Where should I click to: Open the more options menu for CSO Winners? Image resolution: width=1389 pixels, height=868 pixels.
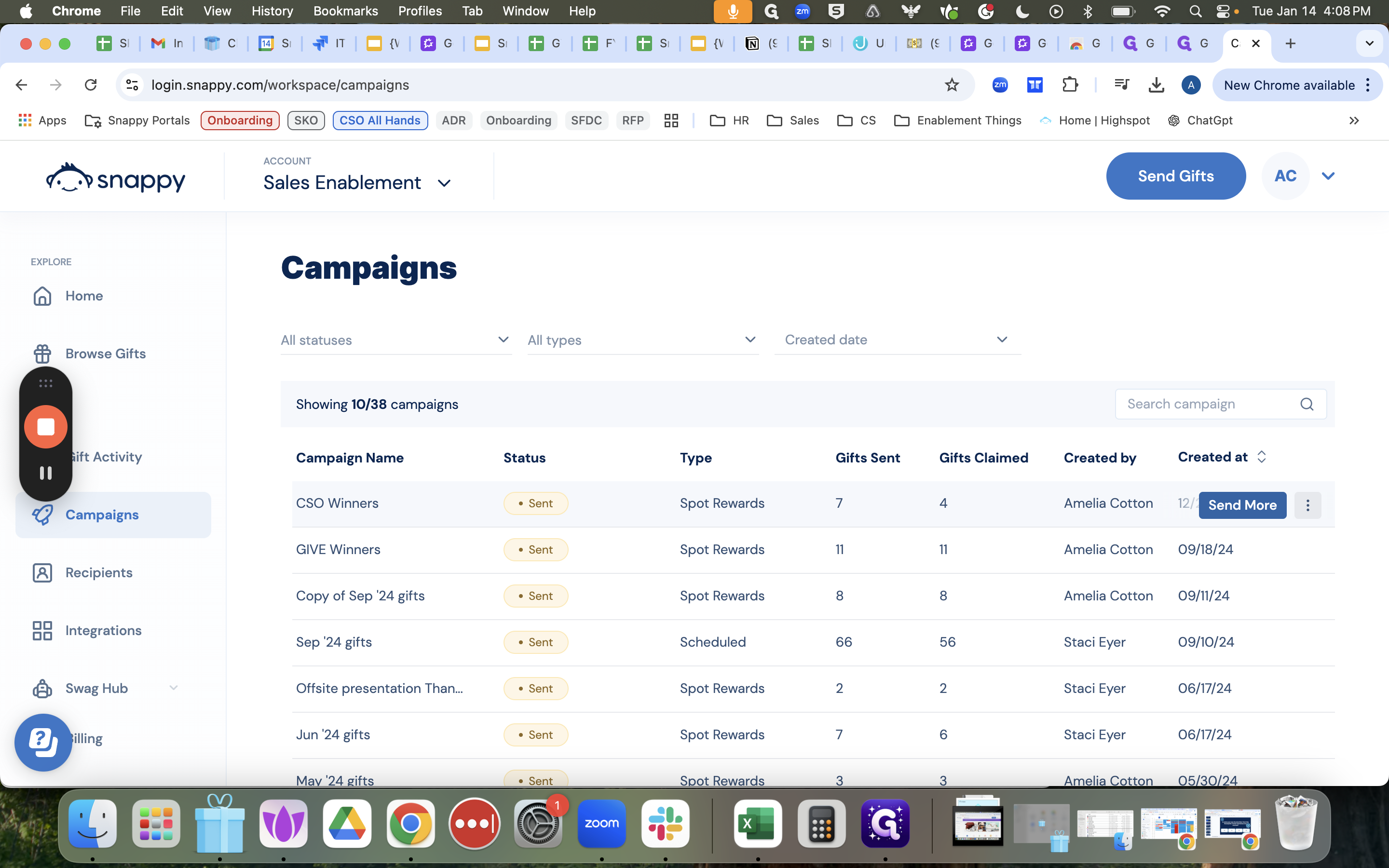click(1307, 505)
